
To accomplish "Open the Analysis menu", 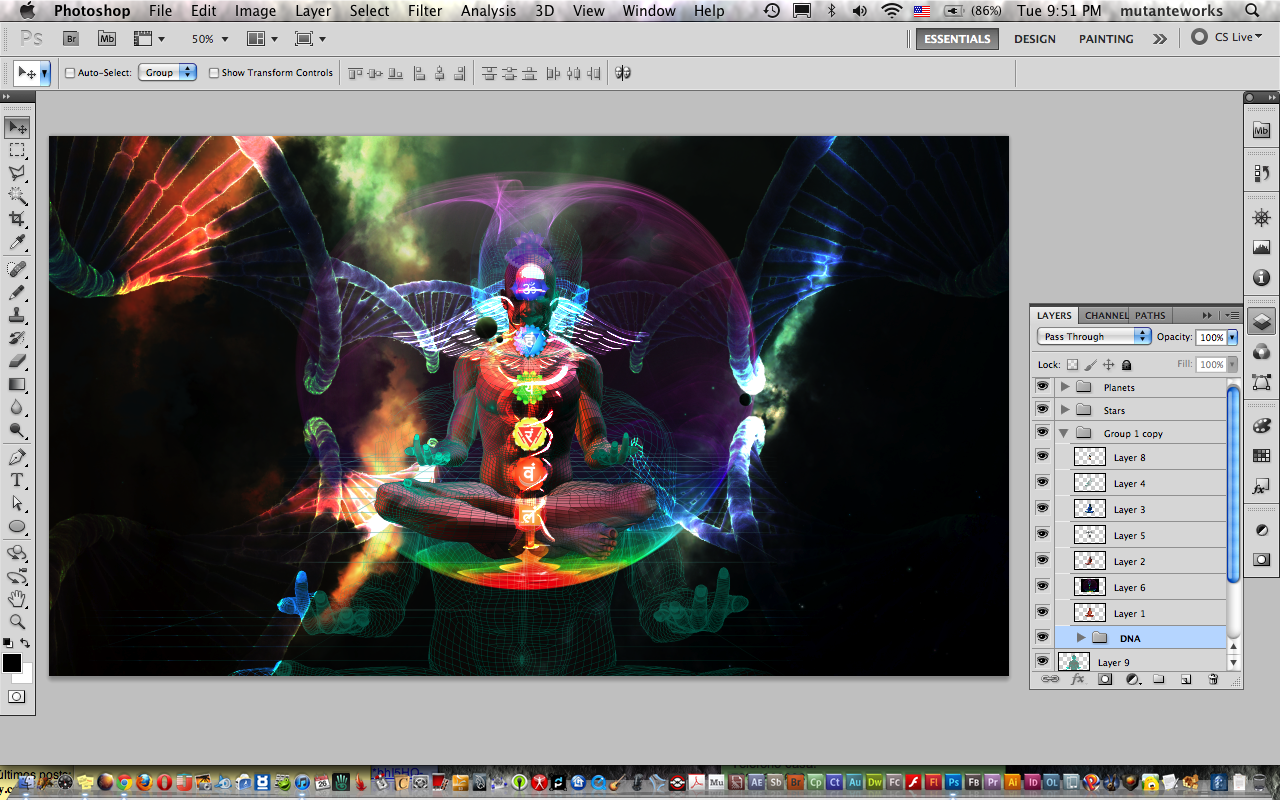I will tap(489, 11).
